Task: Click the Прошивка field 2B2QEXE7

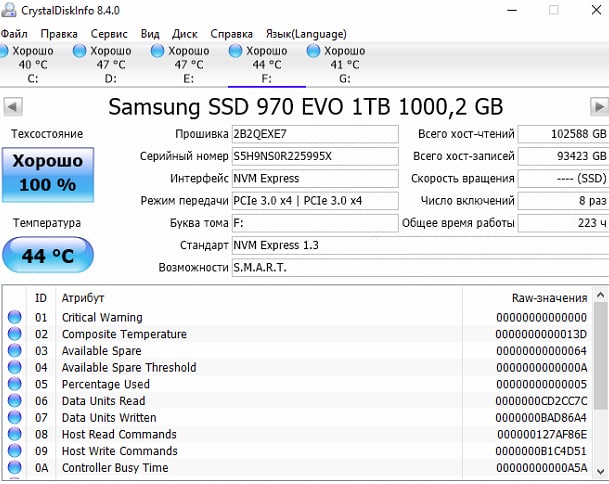Action: click(x=315, y=134)
